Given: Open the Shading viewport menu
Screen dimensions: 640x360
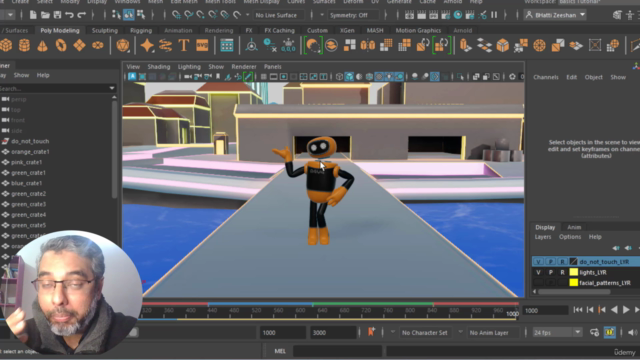Looking at the screenshot, I should pos(159,67).
